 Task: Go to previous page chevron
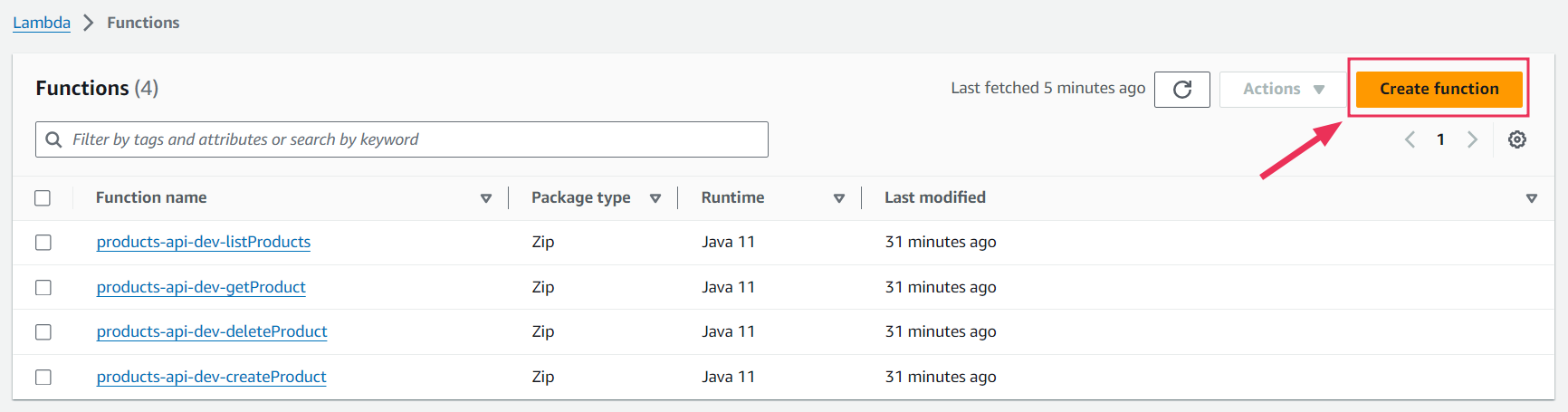tap(1410, 139)
